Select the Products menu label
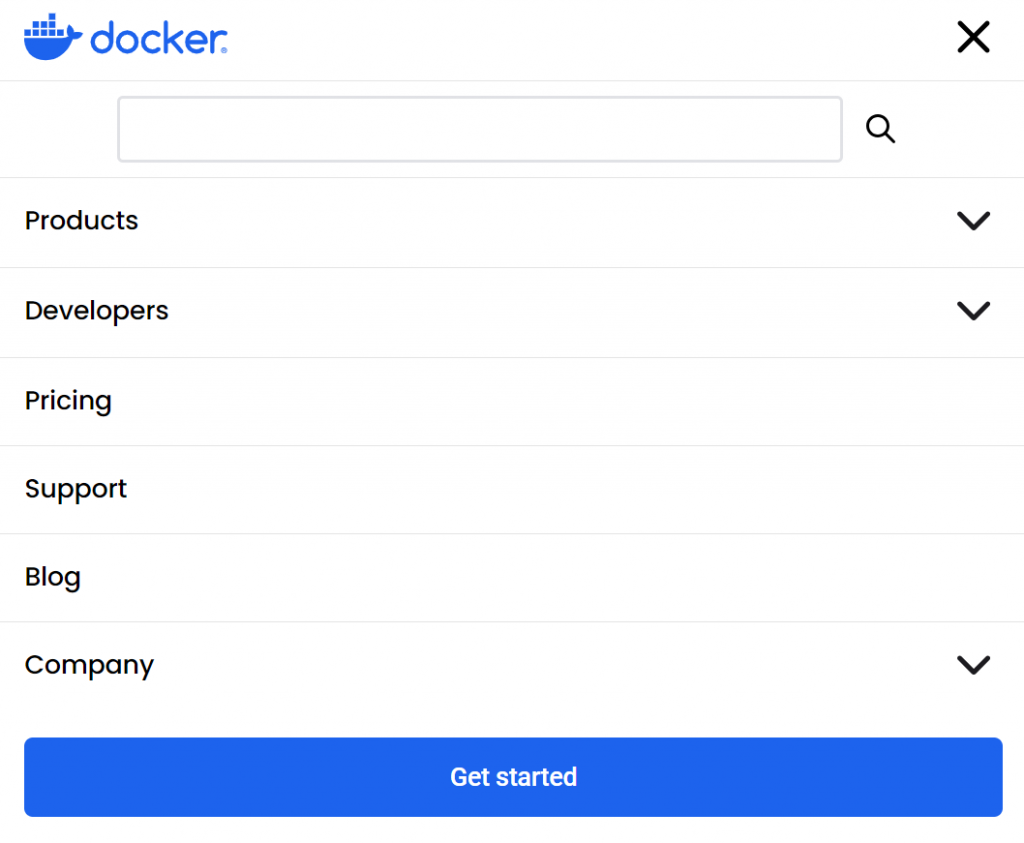The width and height of the screenshot is (1024, 843). click(x=82, y=221)
